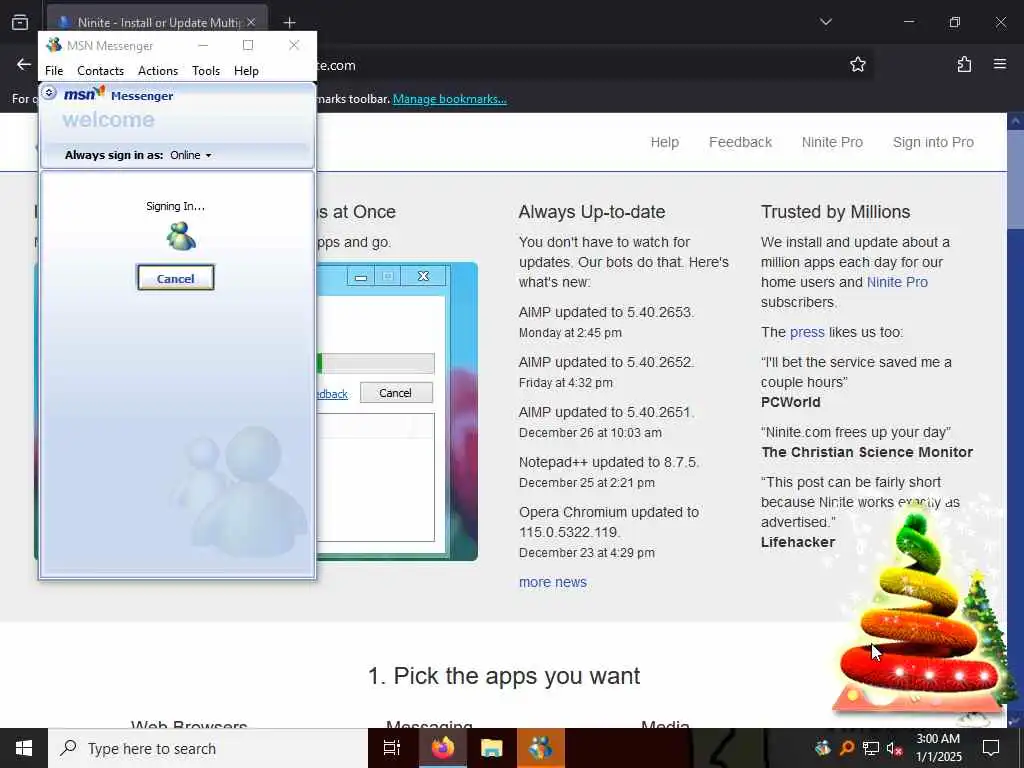1024x768 pixels.
Task: Click the more news link
Action: (552, 582)
